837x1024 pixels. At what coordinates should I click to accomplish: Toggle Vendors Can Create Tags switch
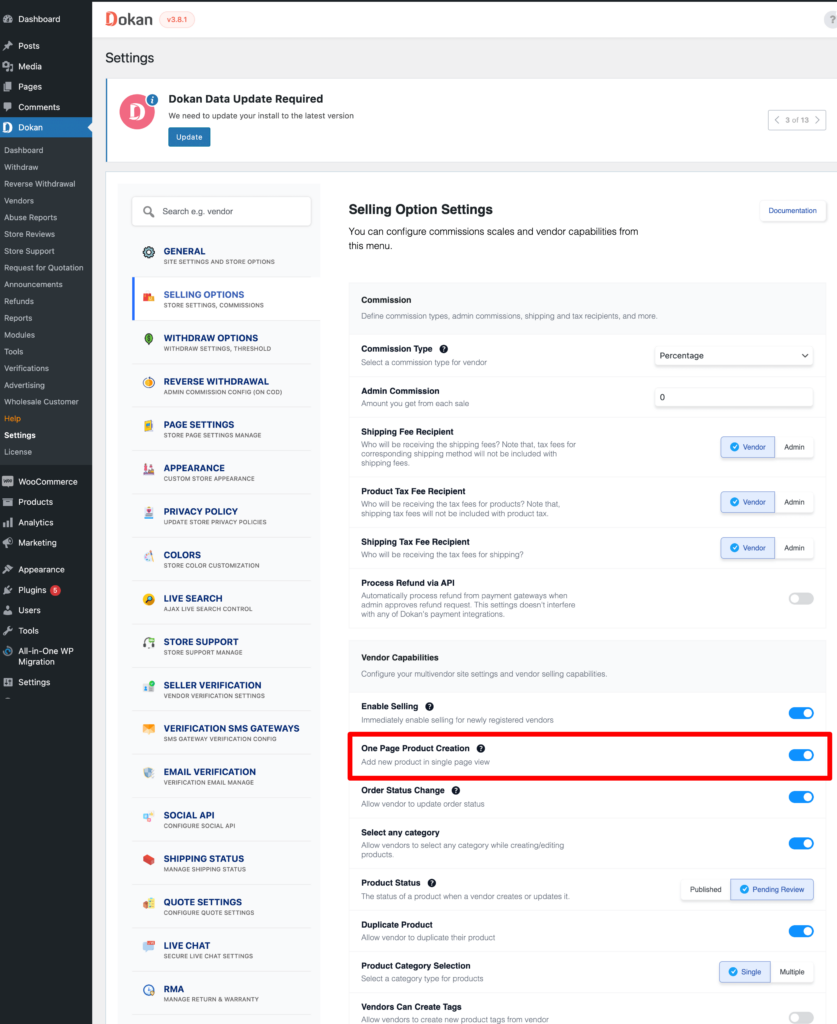tap(801, 1017)
